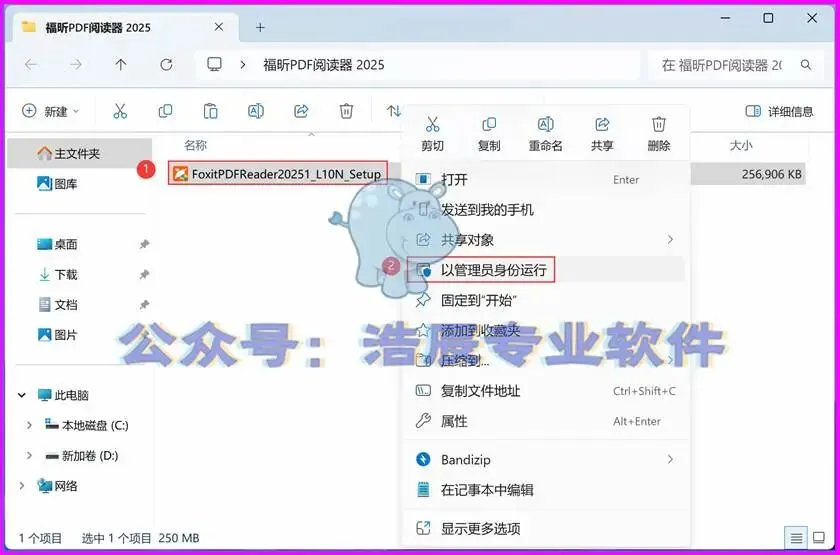Select 显示更多选项 in the context menu
The height and width of the screenshot is (555, 840).
point(545,529)
